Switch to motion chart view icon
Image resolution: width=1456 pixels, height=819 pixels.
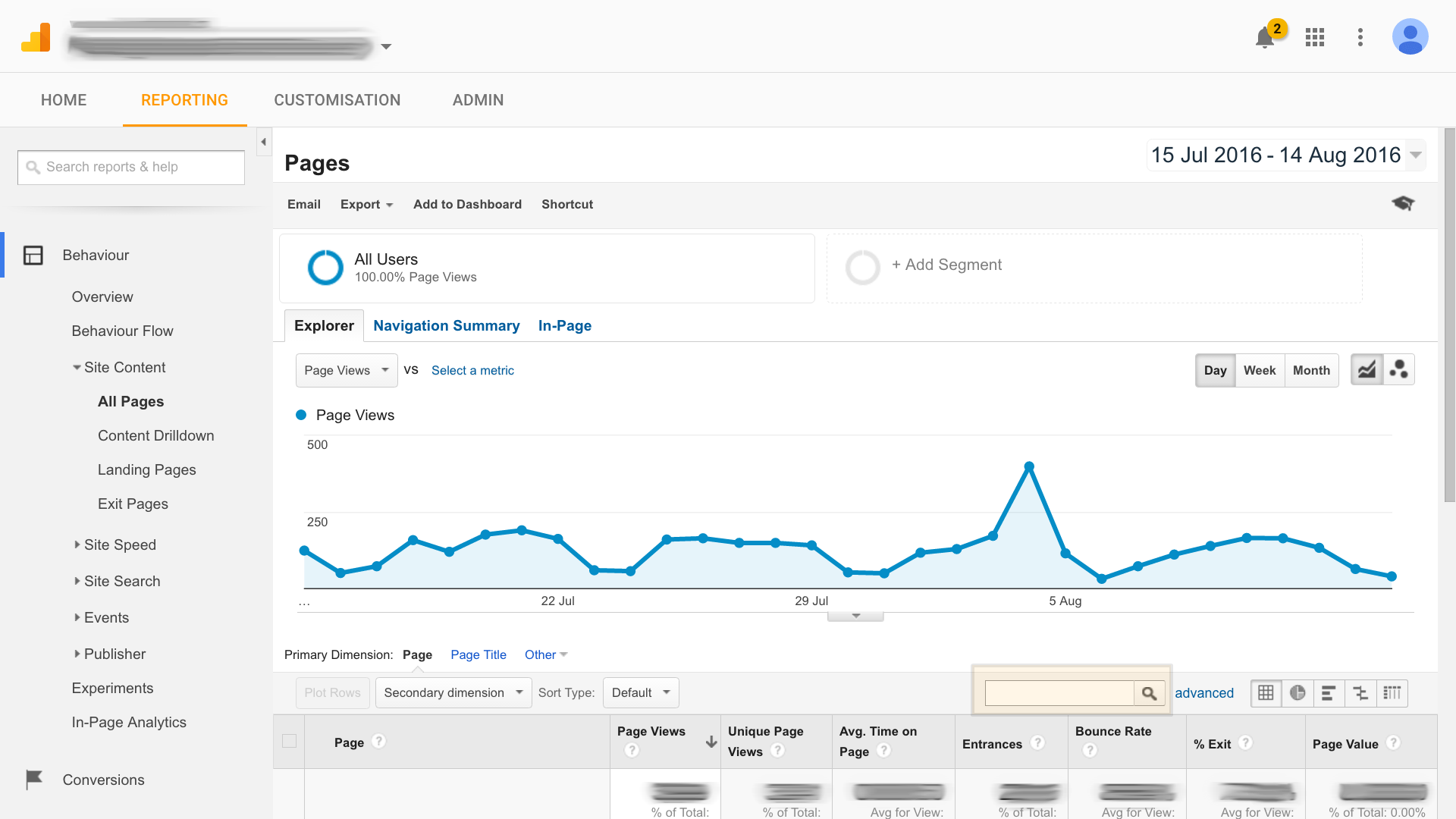pos(1399,370)
